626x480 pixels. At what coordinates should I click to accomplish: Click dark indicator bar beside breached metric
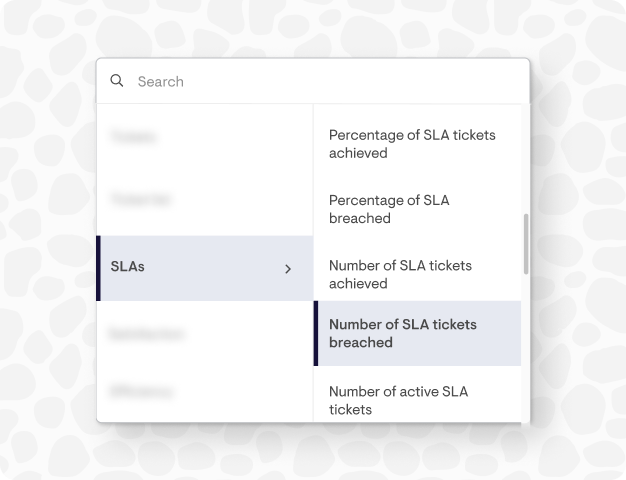pos(316,333)
